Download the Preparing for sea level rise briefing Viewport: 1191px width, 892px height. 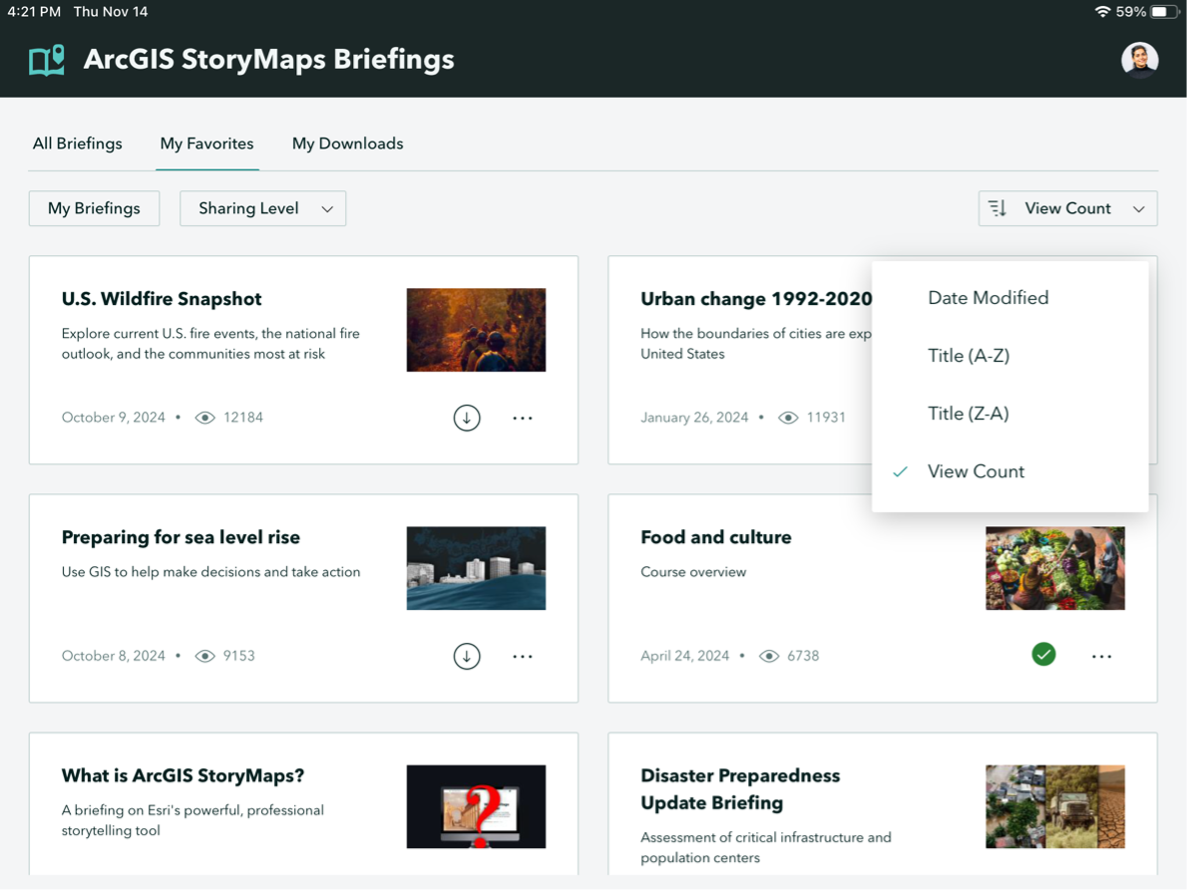(x=466, y=656)
